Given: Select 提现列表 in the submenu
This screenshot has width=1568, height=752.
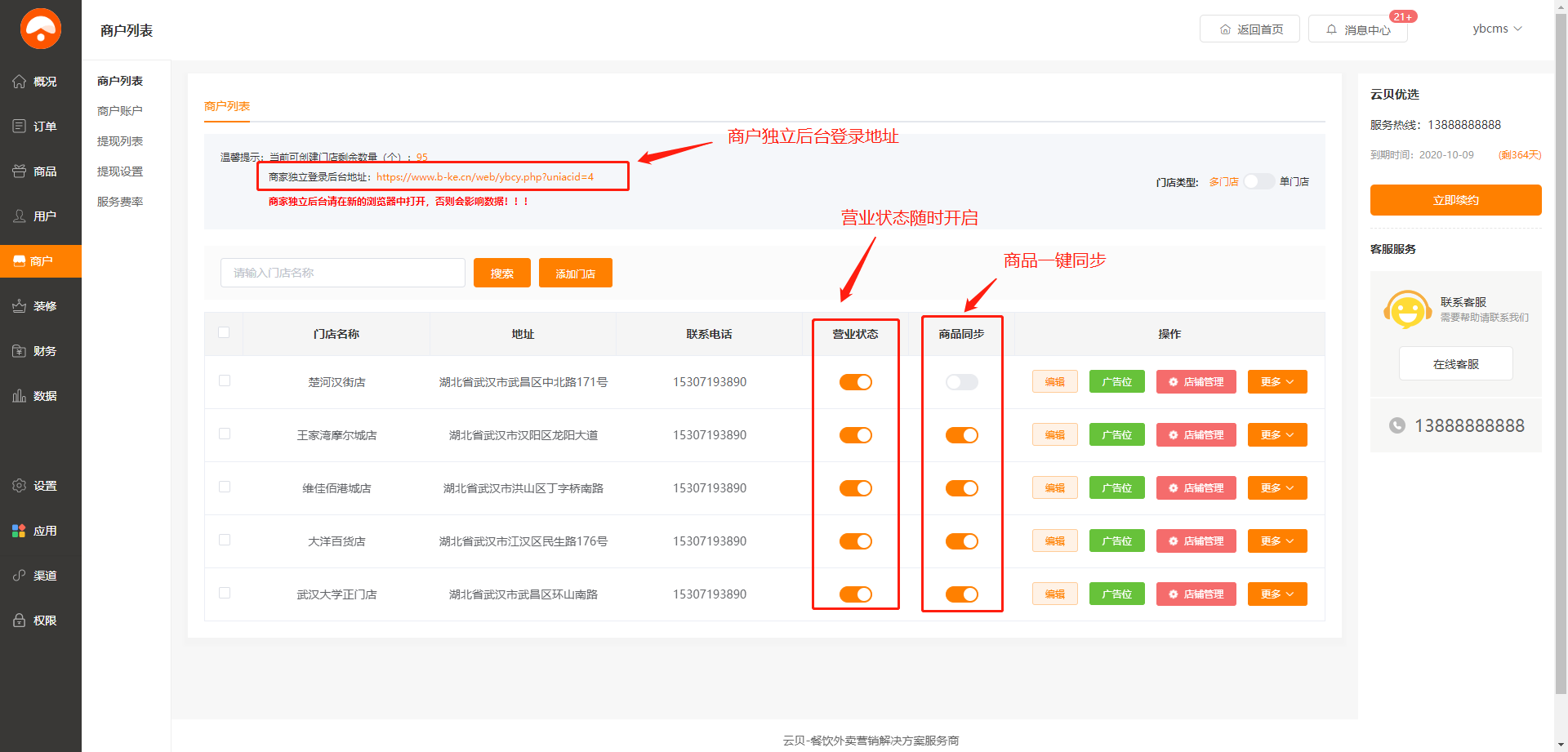Looking at the screenshot, I should click(120, 141).
